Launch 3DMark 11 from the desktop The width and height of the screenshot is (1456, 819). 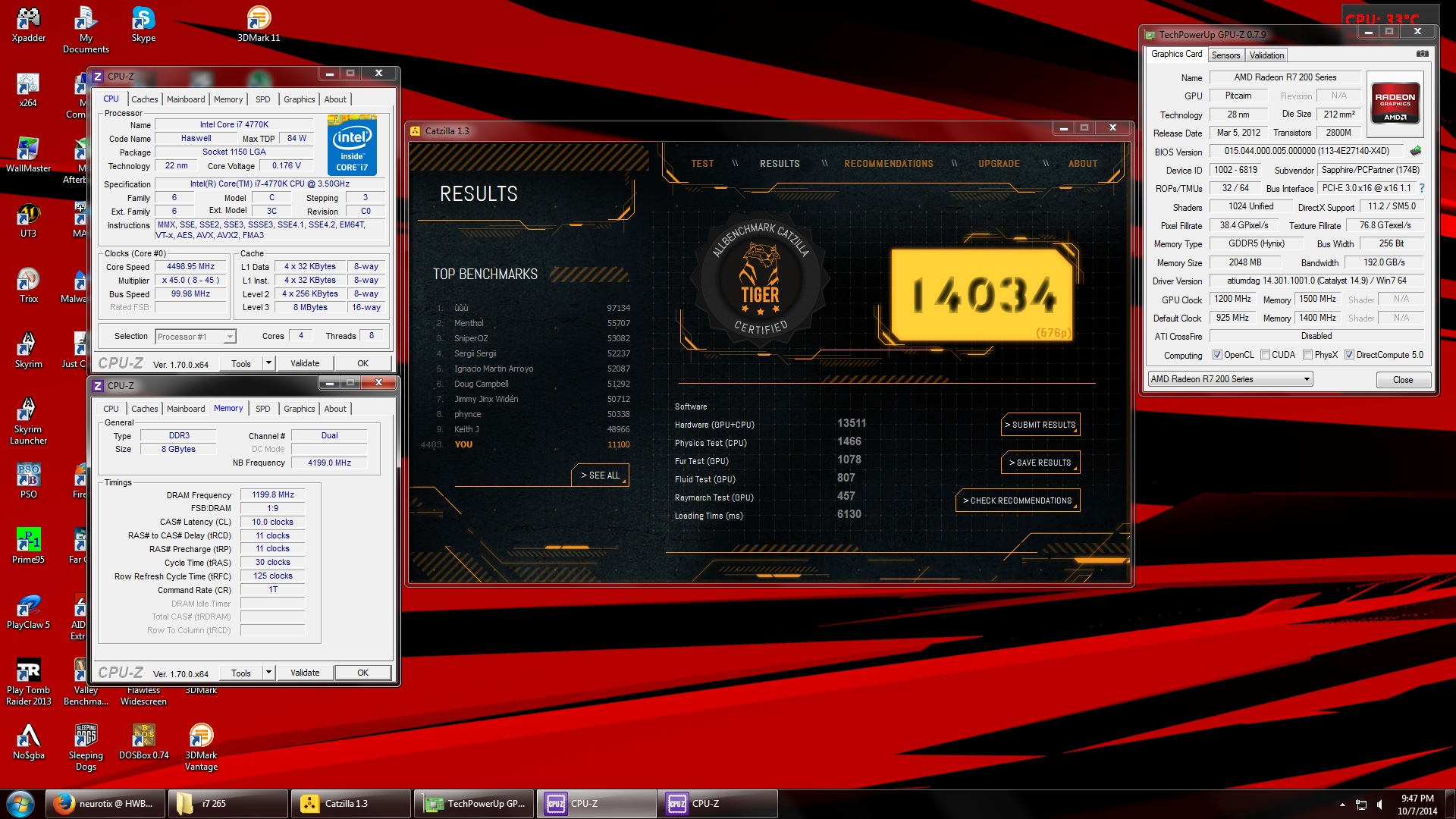click(x=259, y=24)
